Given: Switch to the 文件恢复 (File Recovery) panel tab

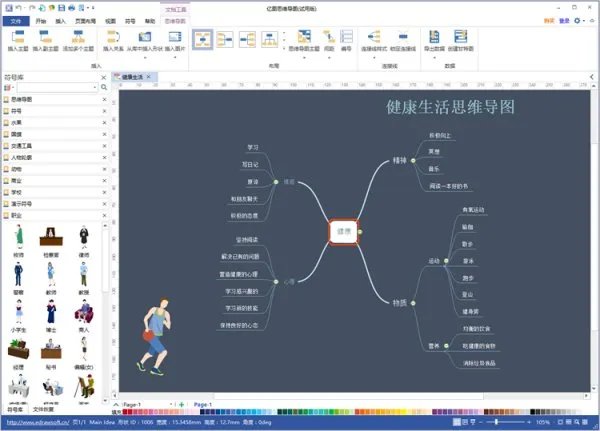Looking at the screenshot, I should click(x=43, y=409).
